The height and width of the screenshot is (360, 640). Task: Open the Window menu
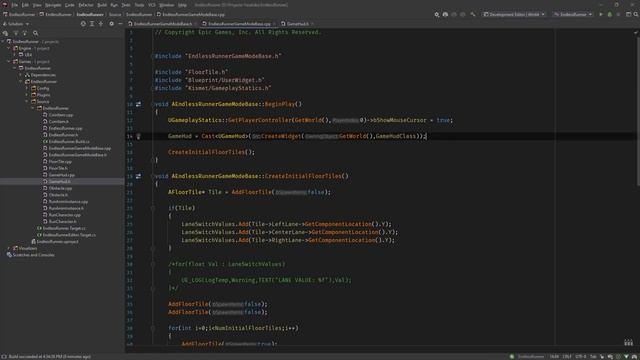(x=167, y=5)
